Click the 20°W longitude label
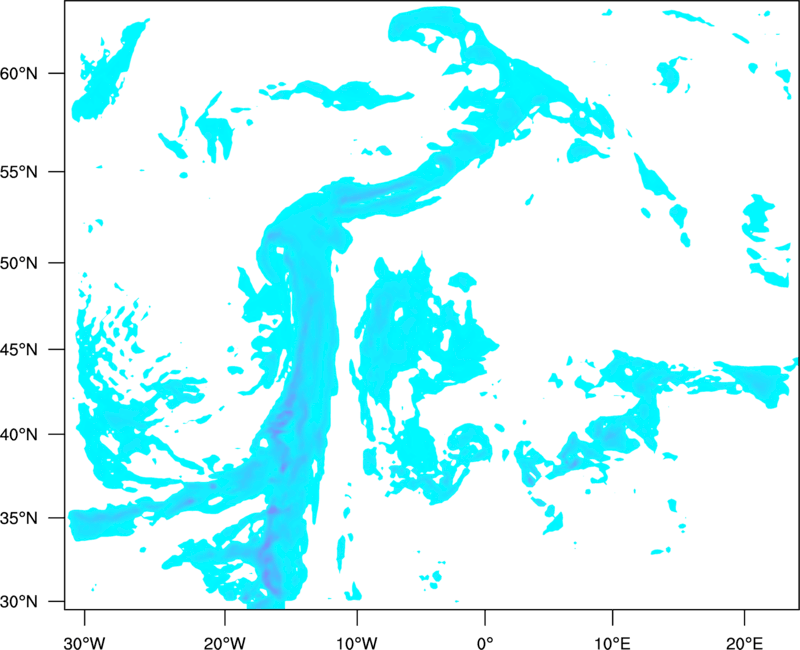800x650 pixels. pos(225,643)
